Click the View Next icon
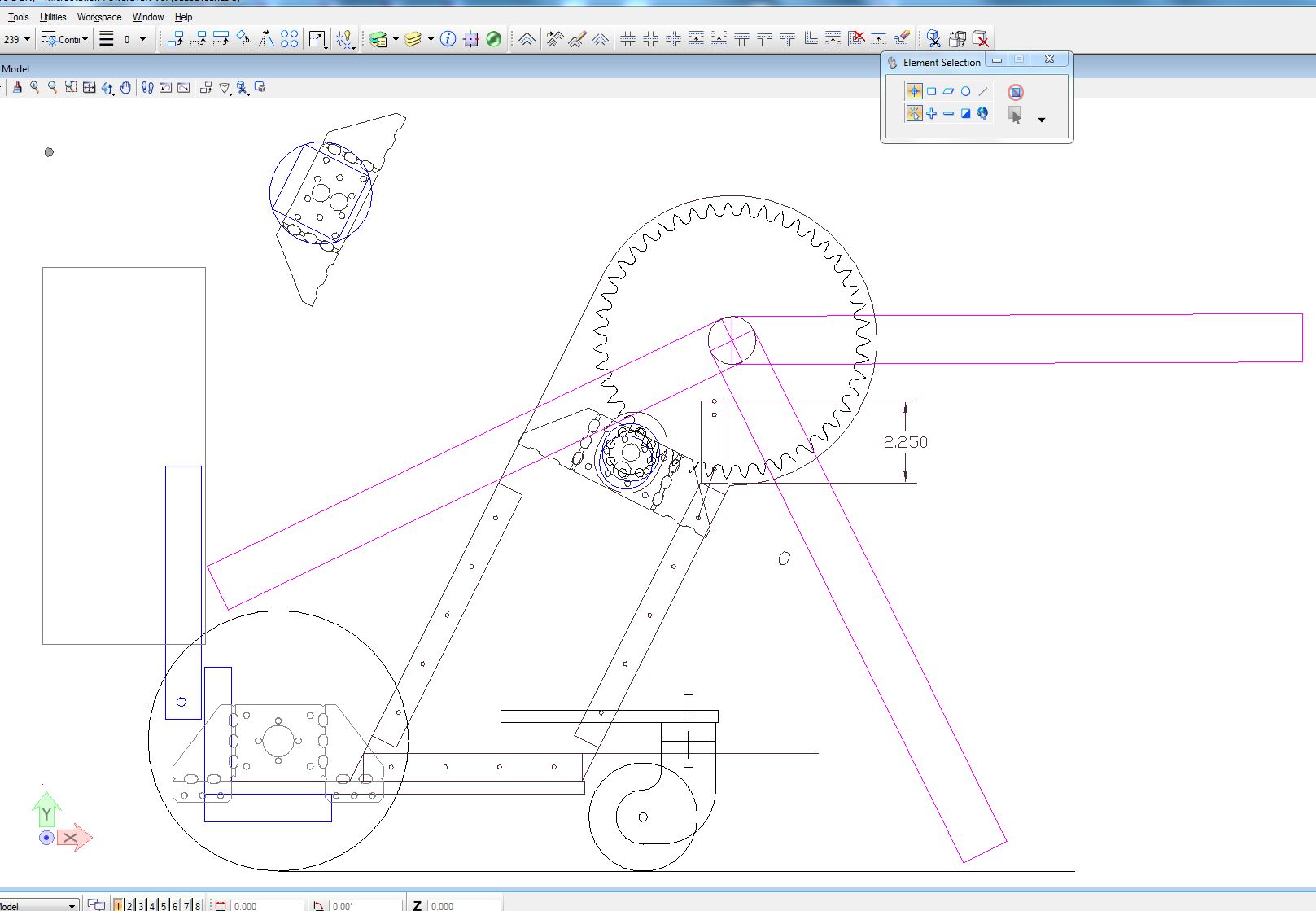 [184, 87]
